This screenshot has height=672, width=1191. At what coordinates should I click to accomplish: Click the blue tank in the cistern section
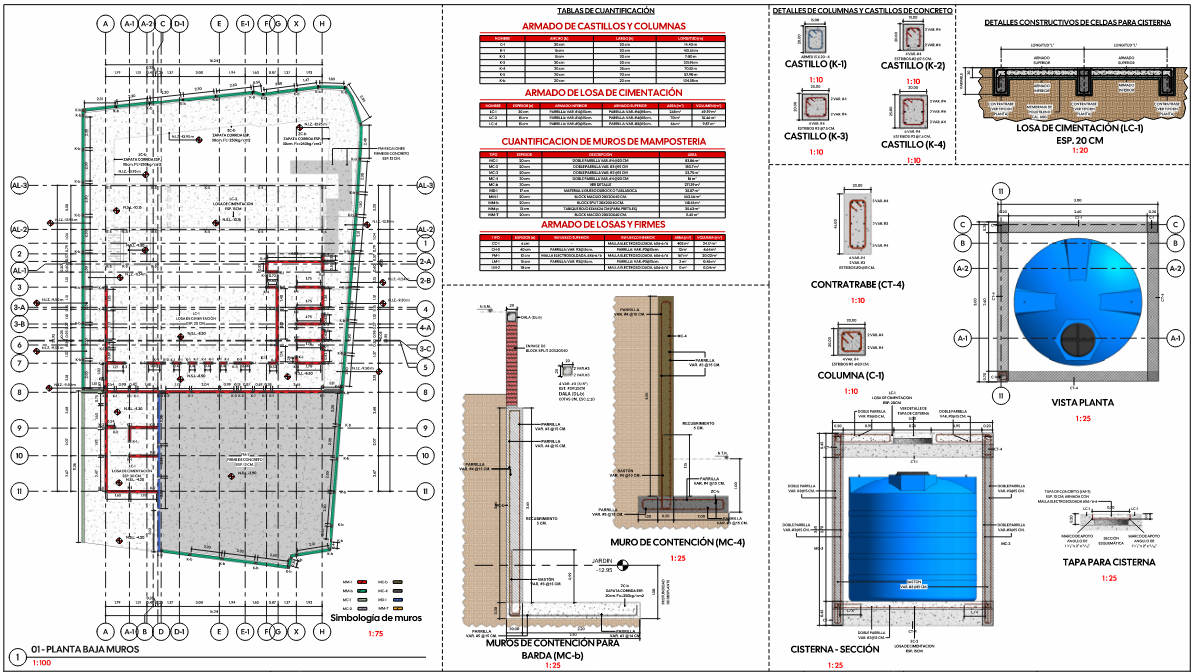point(914,535)
